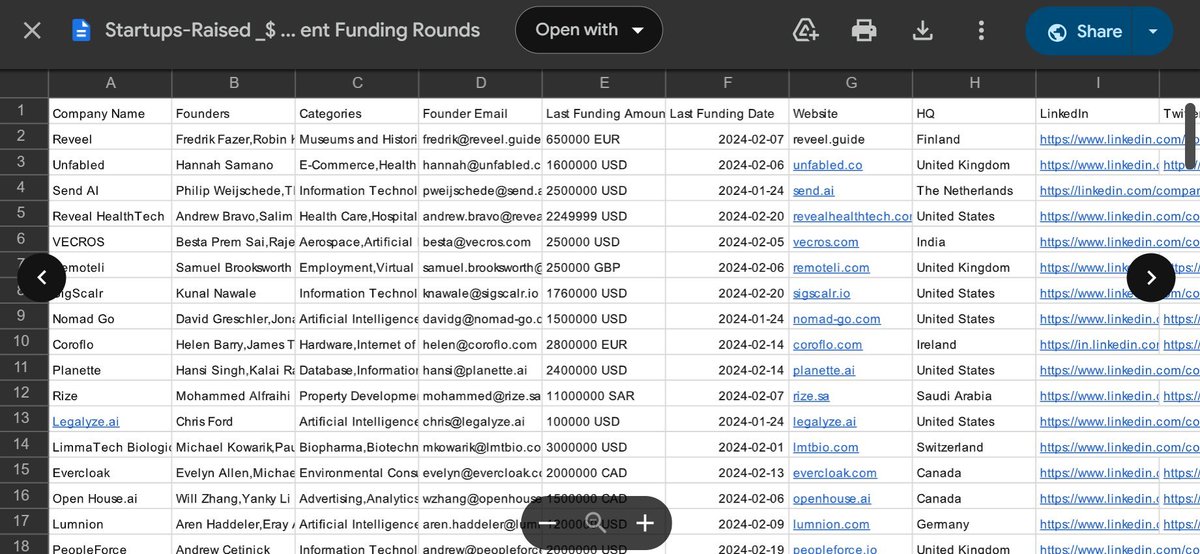Close the file preview with the X icon
Screen dimensions: 1200x554
pyautogui.click(x=32, y=31)
